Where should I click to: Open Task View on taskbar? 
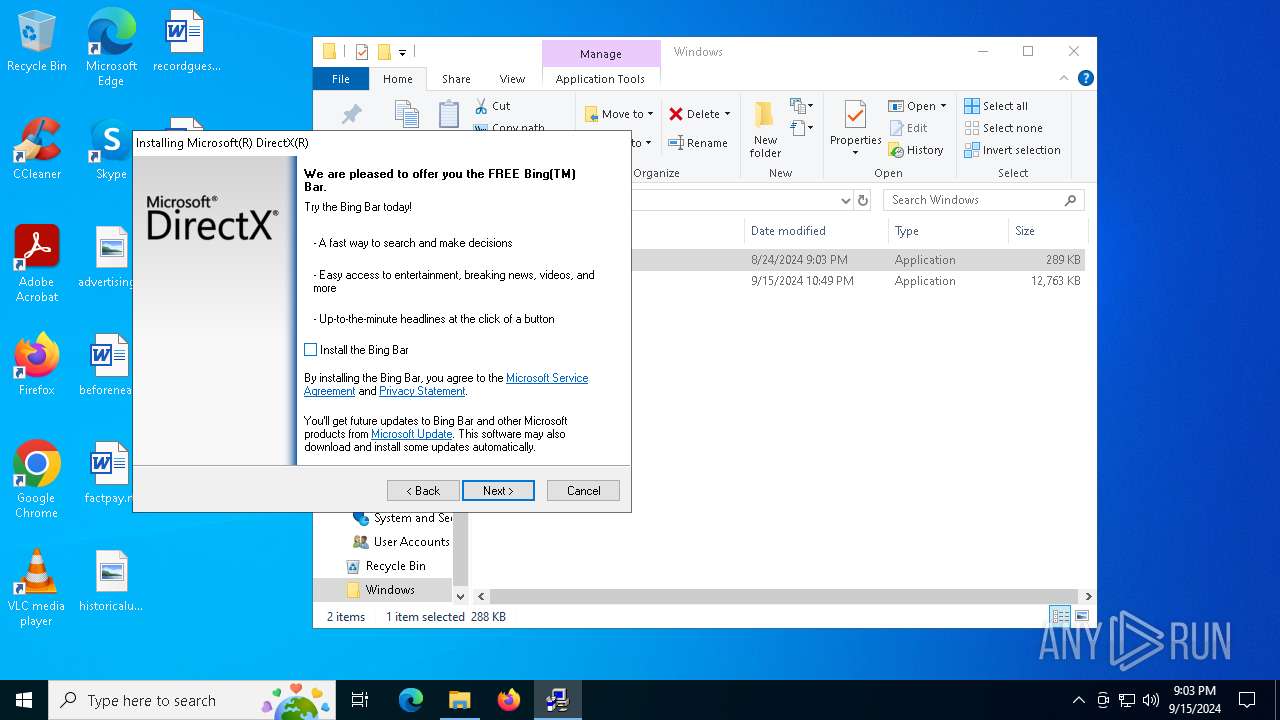(x=360, y=700)
